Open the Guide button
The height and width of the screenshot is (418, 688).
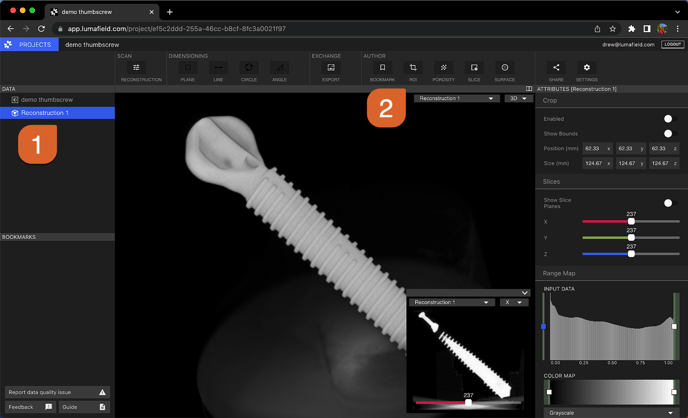click(84, 407)
